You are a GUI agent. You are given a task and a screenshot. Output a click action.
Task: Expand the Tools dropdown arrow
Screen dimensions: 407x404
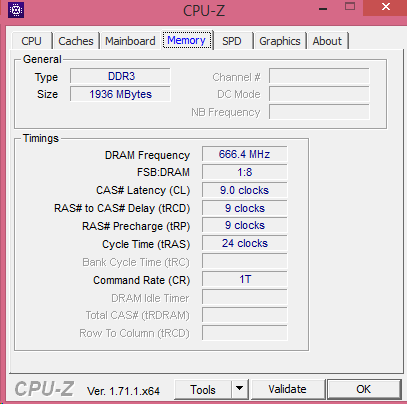(239, 389)
